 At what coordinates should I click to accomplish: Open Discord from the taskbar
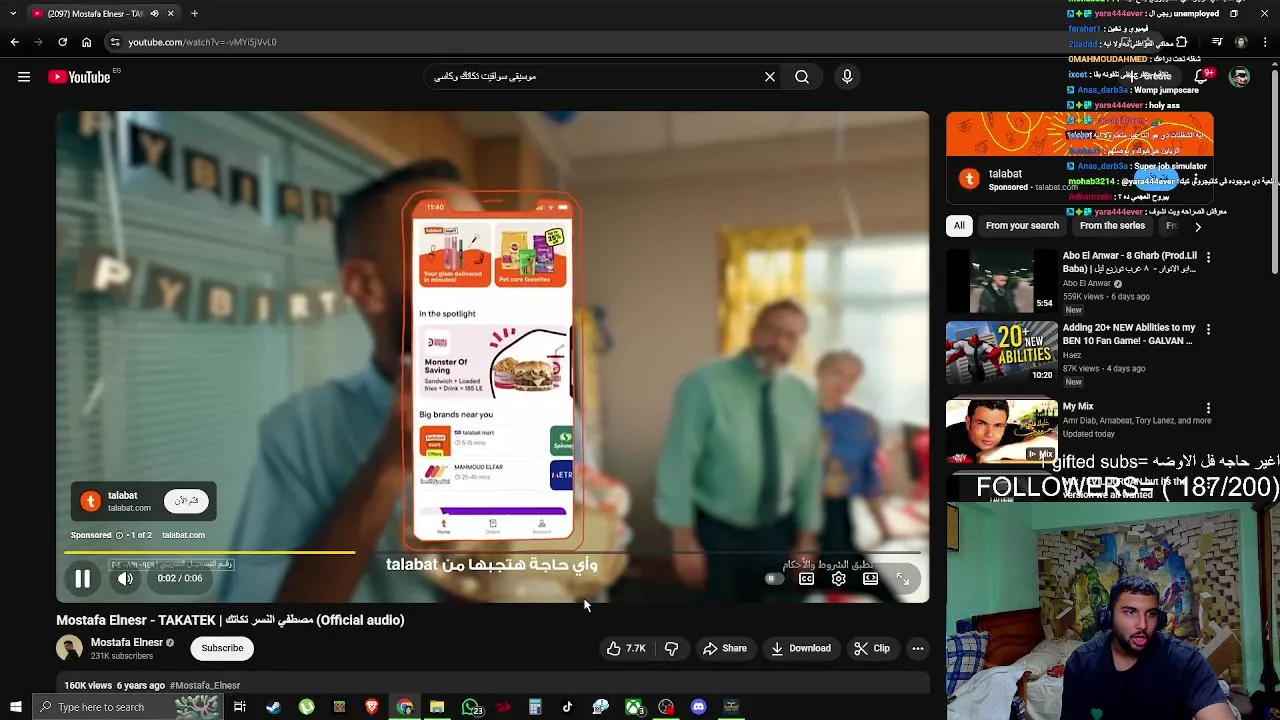[699, 707]
